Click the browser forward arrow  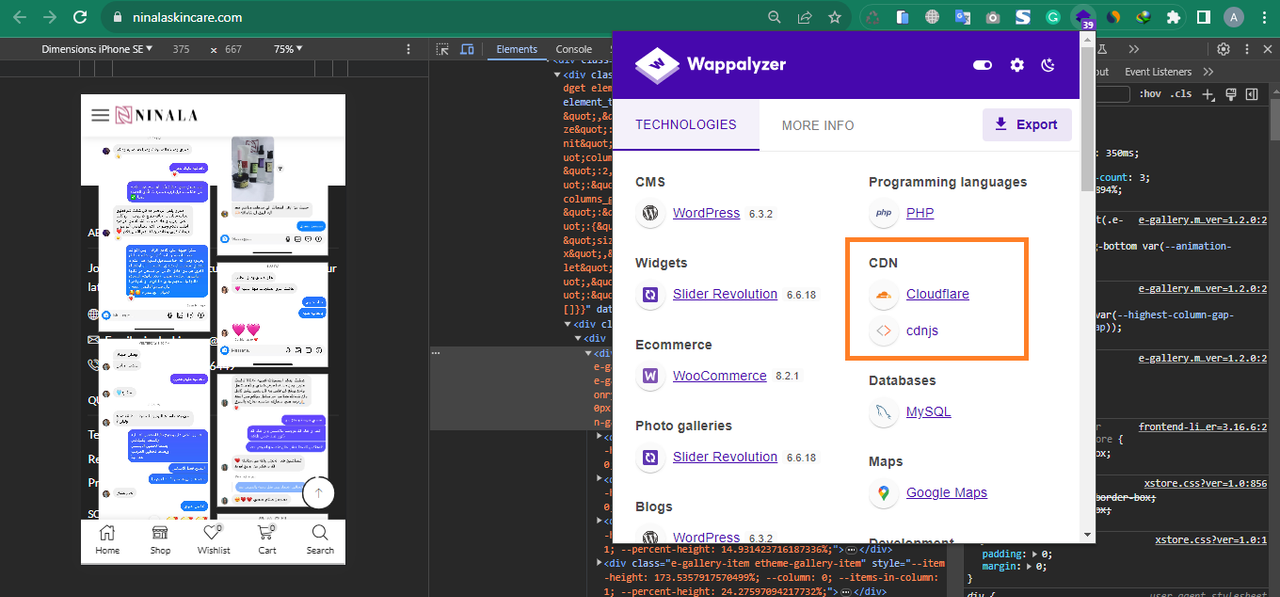coord(50,17)
